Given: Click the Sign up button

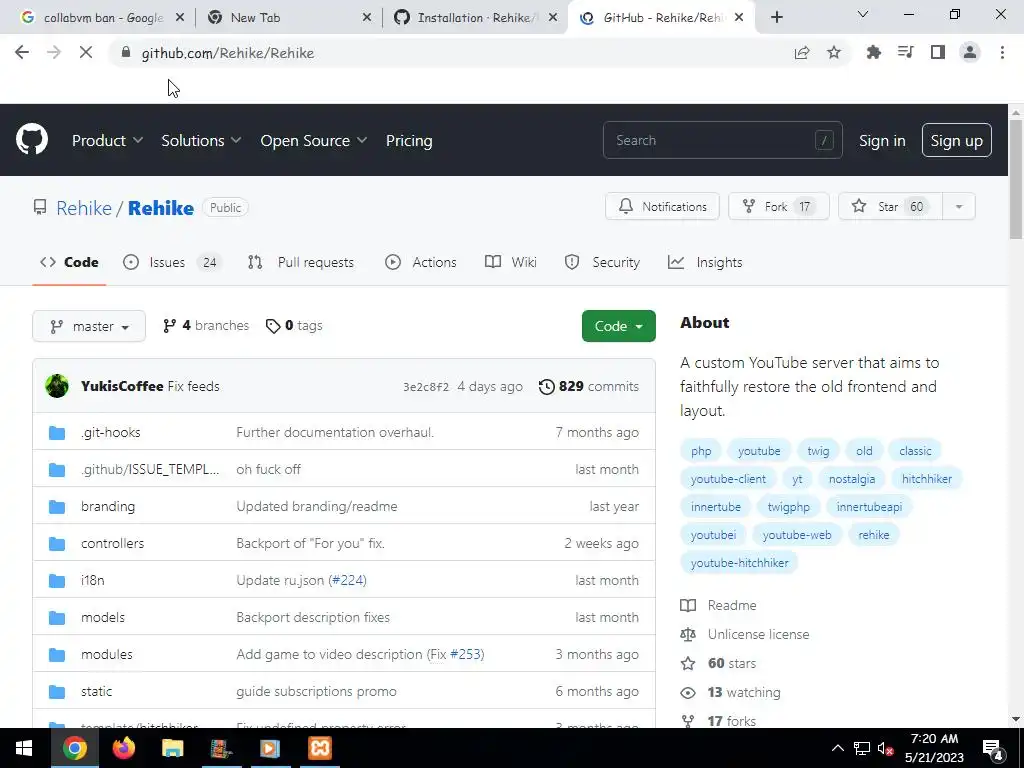Looking at the screenshot, I should (956, 140).
